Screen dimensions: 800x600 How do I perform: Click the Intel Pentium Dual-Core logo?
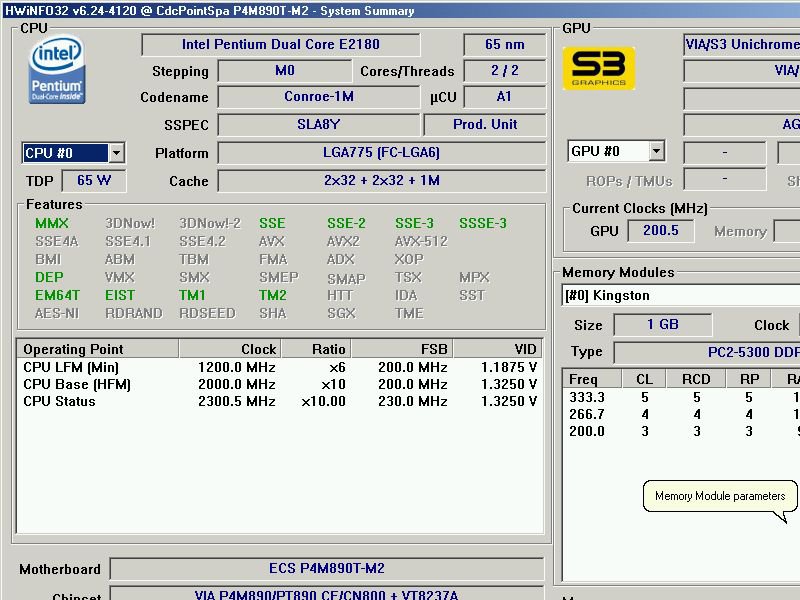(57, 70)
